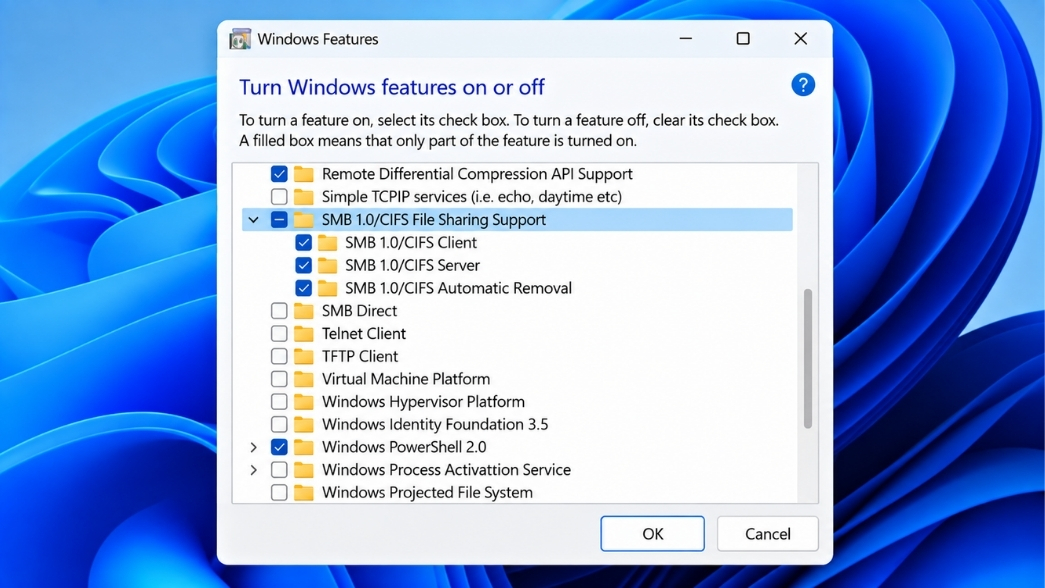Screen dimensions: 1045x588
Task: Enable Windows Hypervisor Platform checkbox
Action: (279, 401)
